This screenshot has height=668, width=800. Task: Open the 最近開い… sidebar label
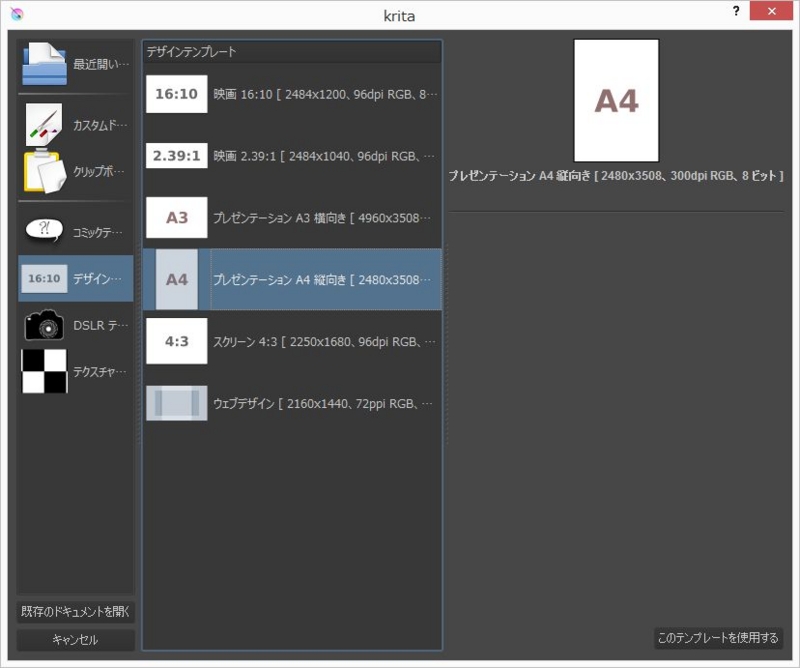pos(101,64)
